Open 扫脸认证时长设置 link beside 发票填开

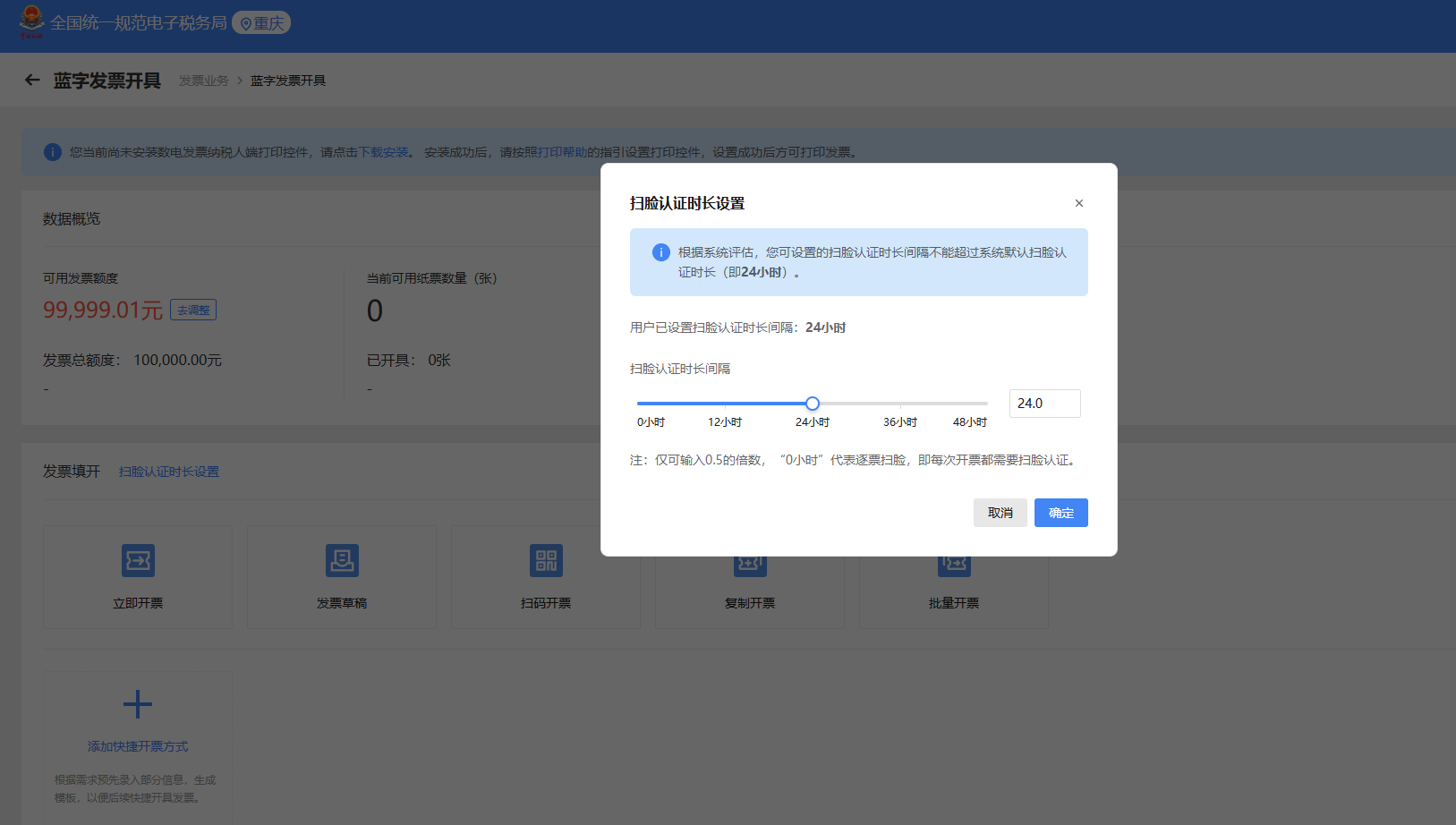click(169, 472)
